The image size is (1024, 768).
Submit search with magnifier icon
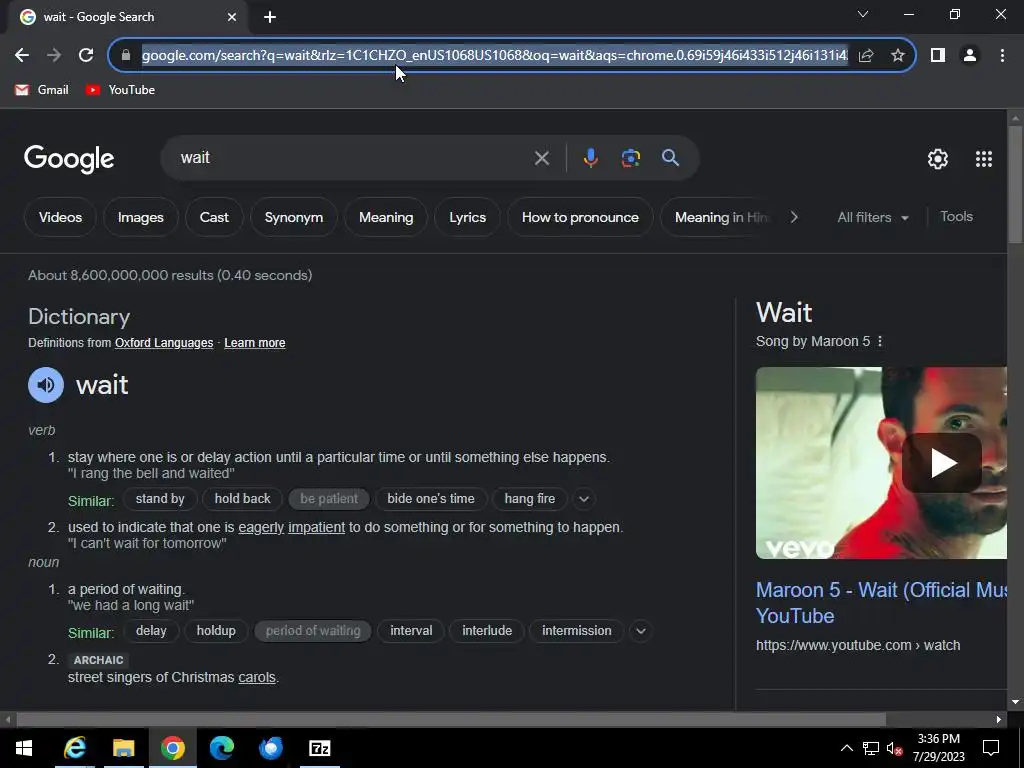671,157
